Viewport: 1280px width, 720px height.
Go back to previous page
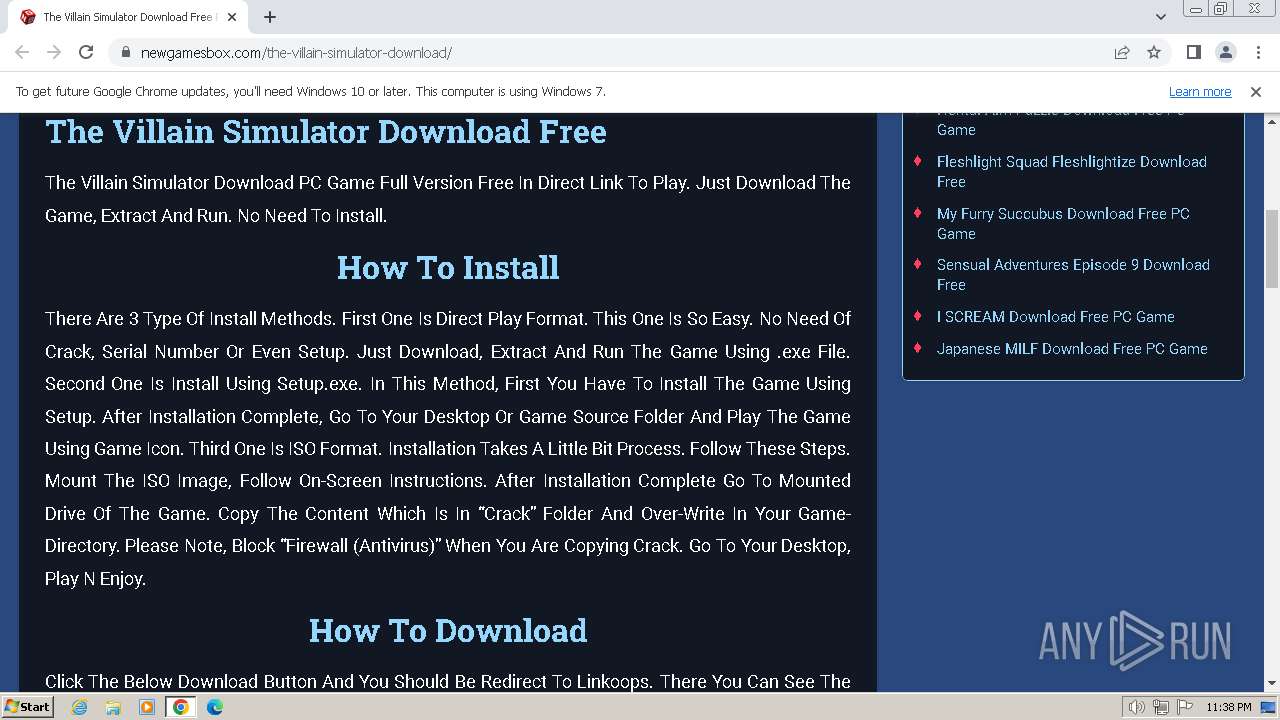click(22, 52)
